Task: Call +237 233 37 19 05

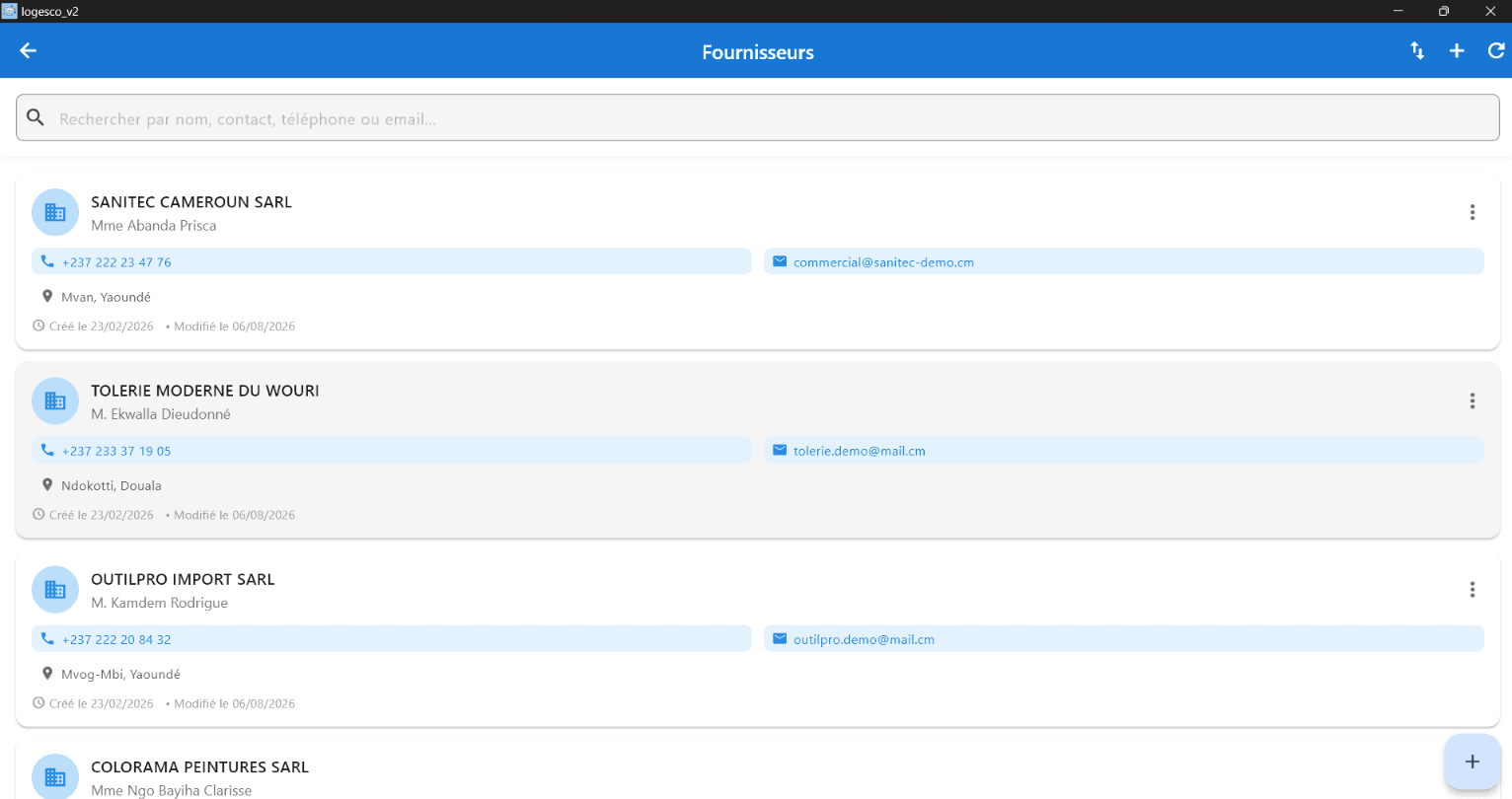Action: (x=392, y=450)
